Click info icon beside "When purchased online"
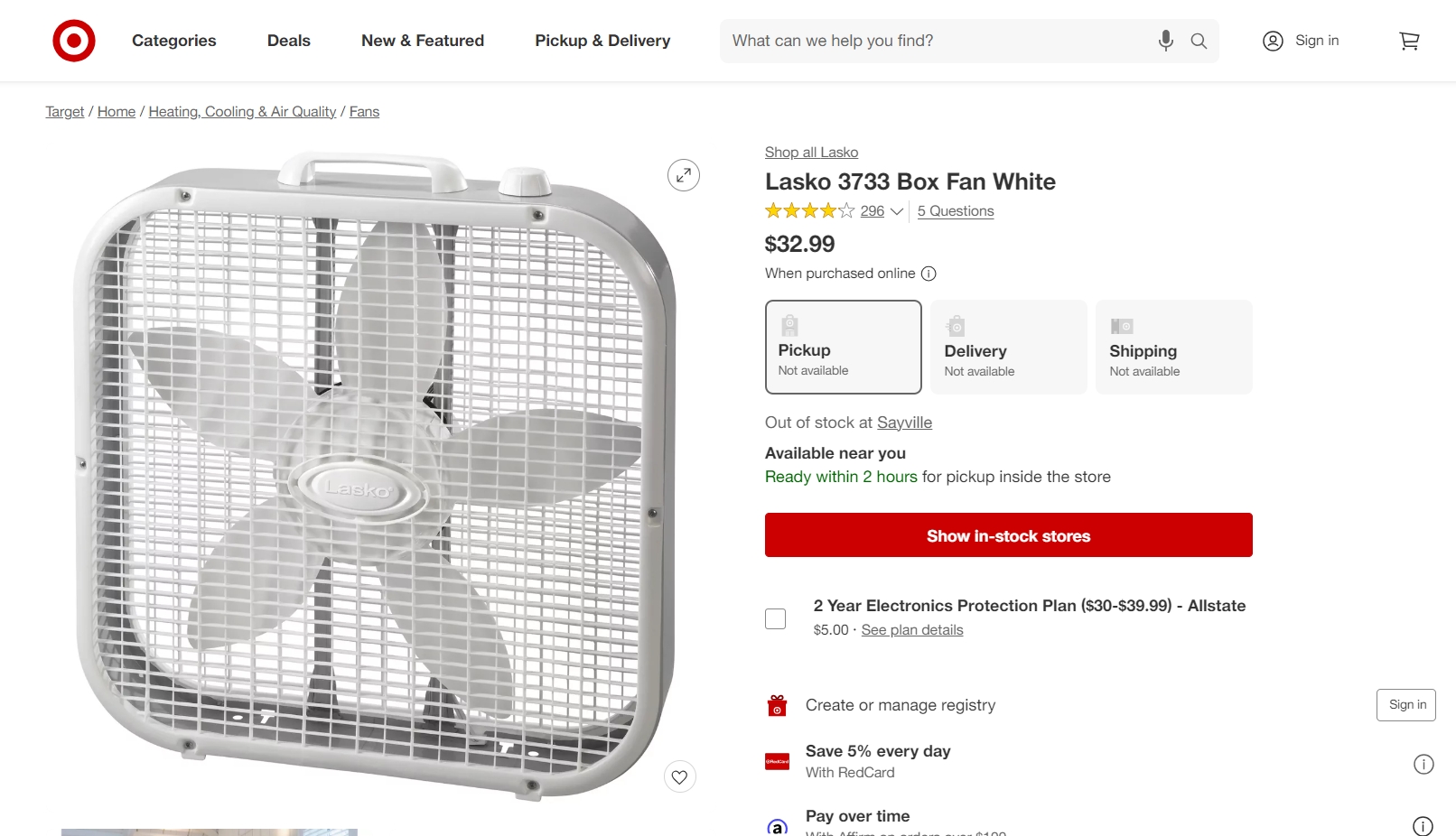Screen dimensions: 1456x836 click(x=929, y=274)
